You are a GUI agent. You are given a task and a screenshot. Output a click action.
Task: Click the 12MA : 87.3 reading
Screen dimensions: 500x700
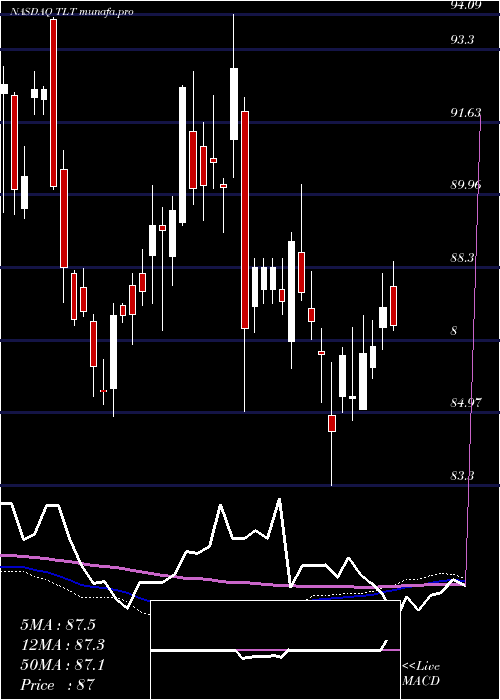click(62, 645)
